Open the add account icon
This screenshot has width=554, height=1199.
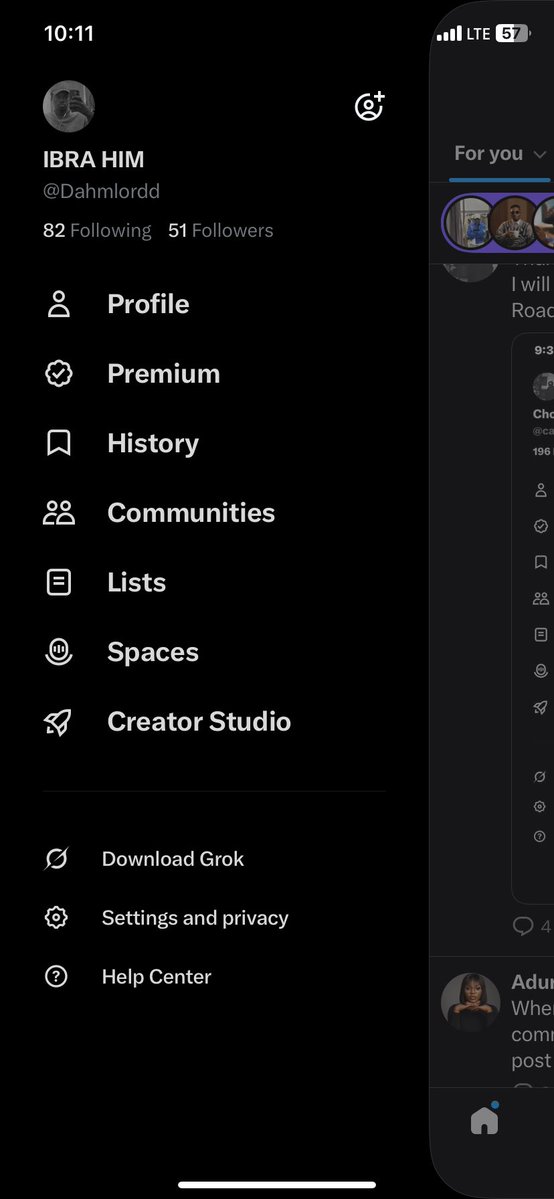(370, 106)
